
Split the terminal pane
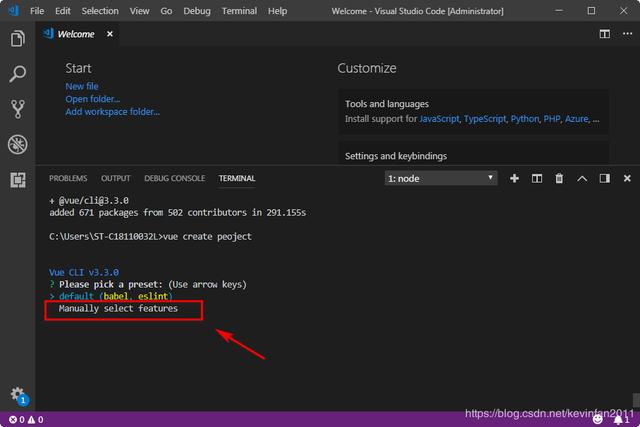[537, 178]
